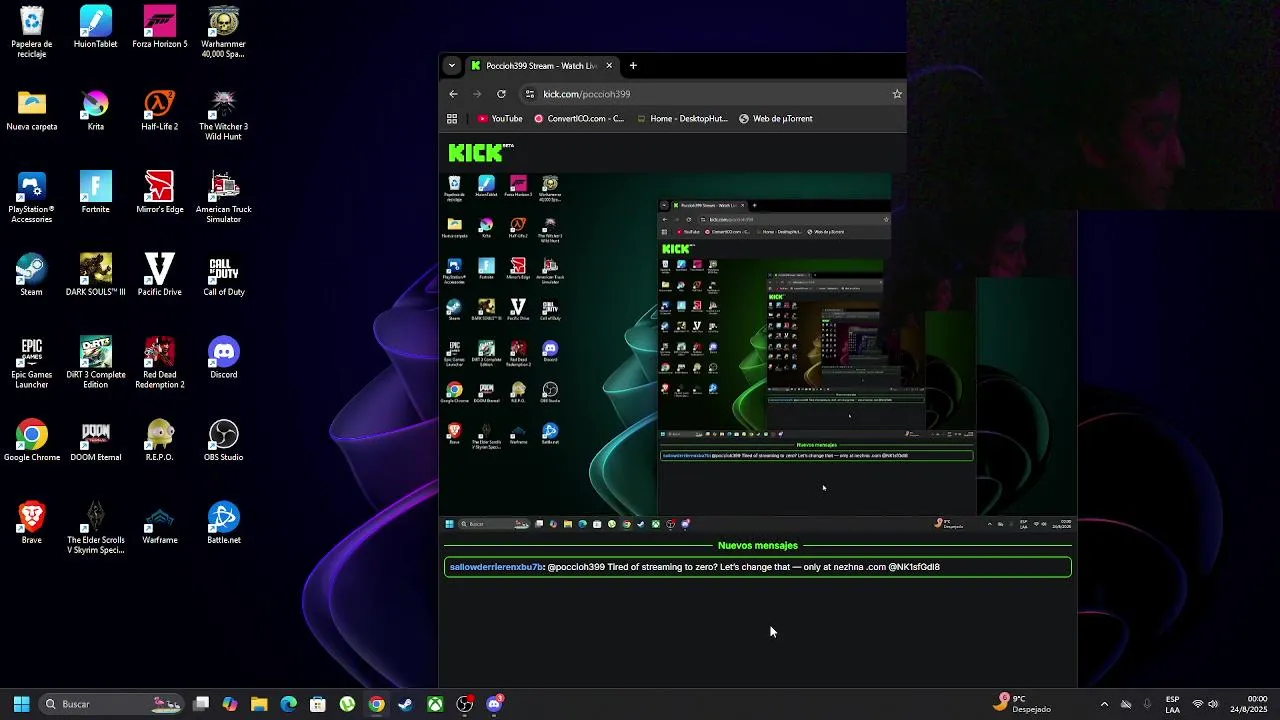
Task: Click the KICK logo
Action: [481, 153]
